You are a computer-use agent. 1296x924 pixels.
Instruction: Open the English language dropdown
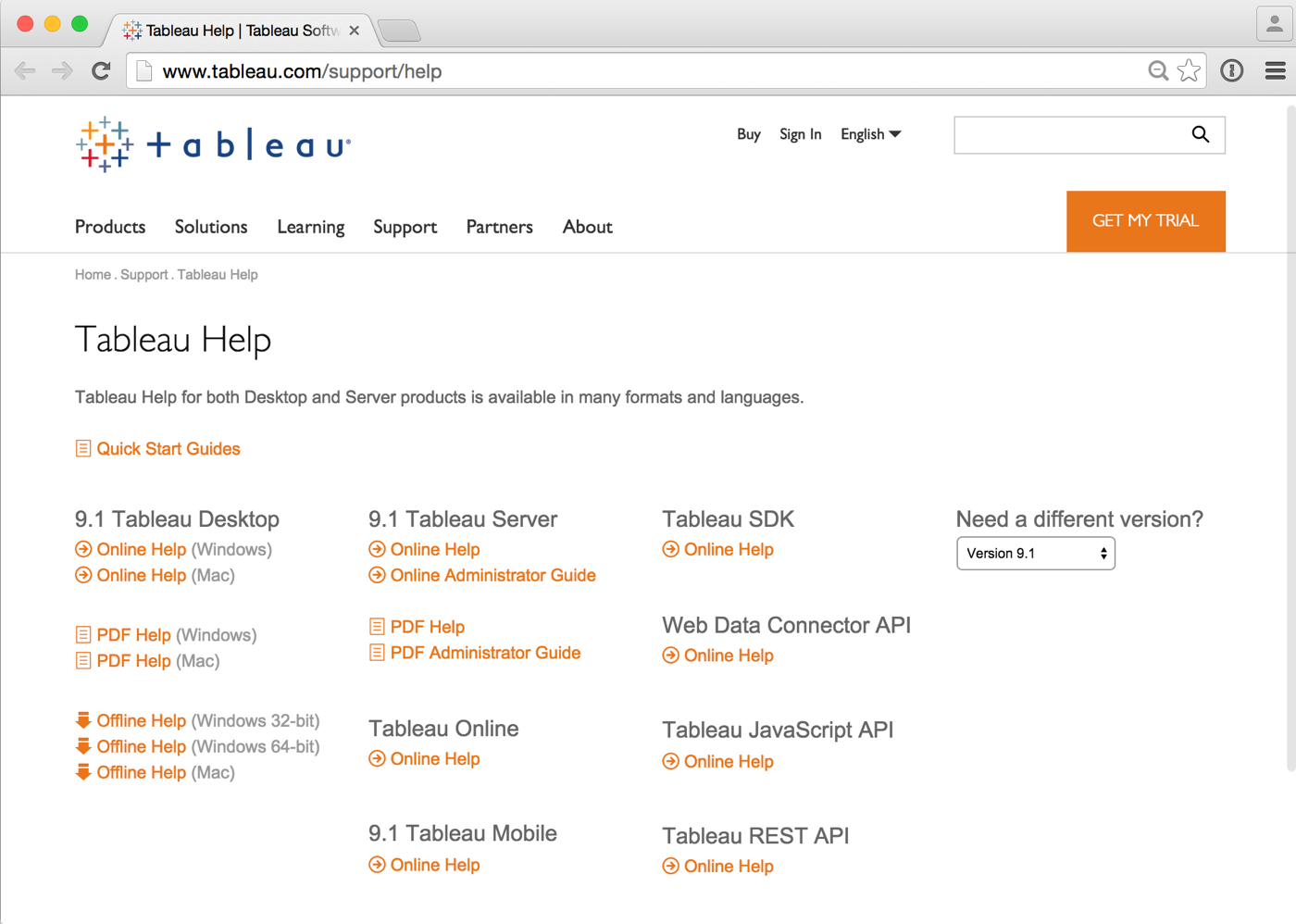[871, 134]
